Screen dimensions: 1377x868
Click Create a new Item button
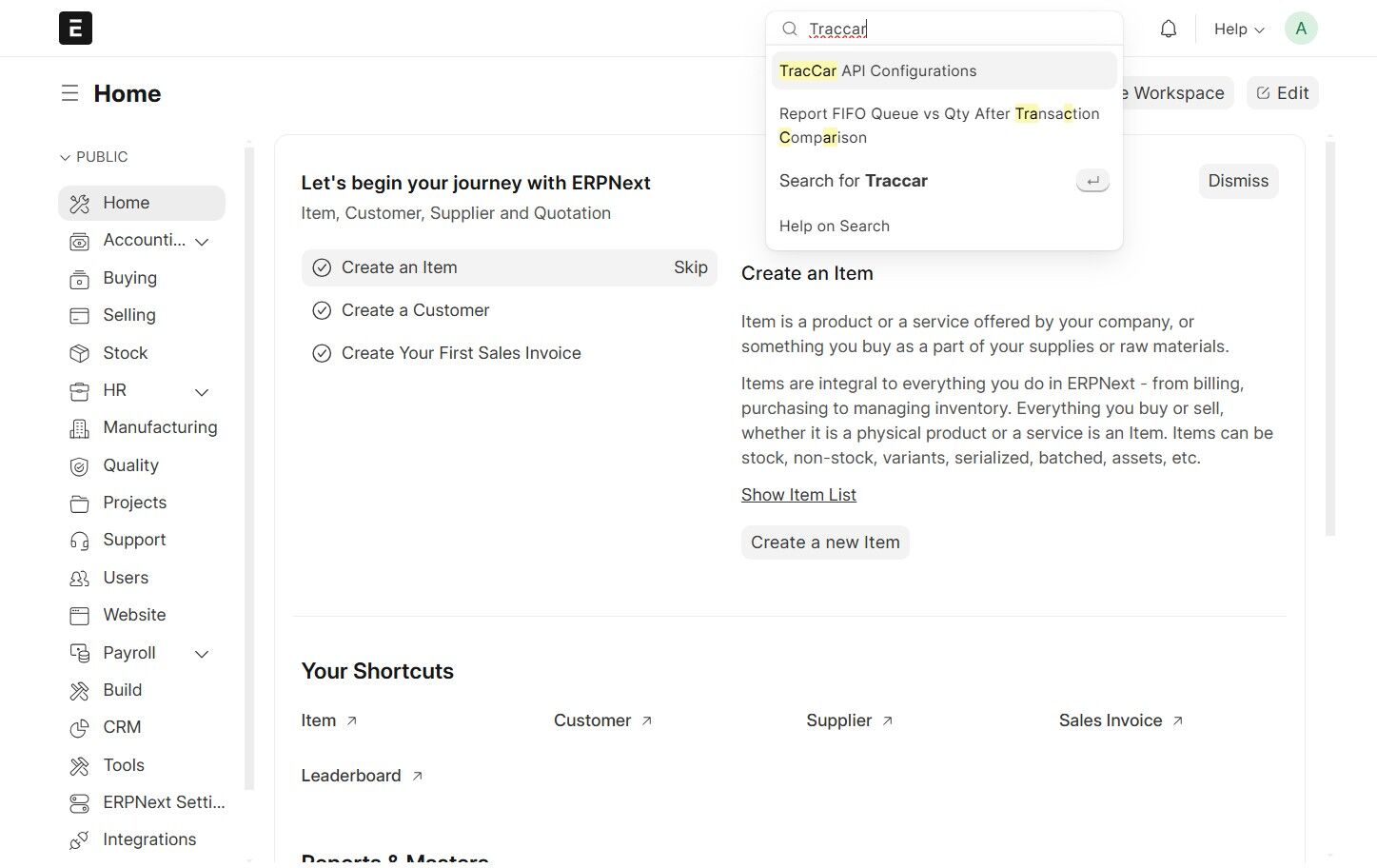[x=825, y=542]
